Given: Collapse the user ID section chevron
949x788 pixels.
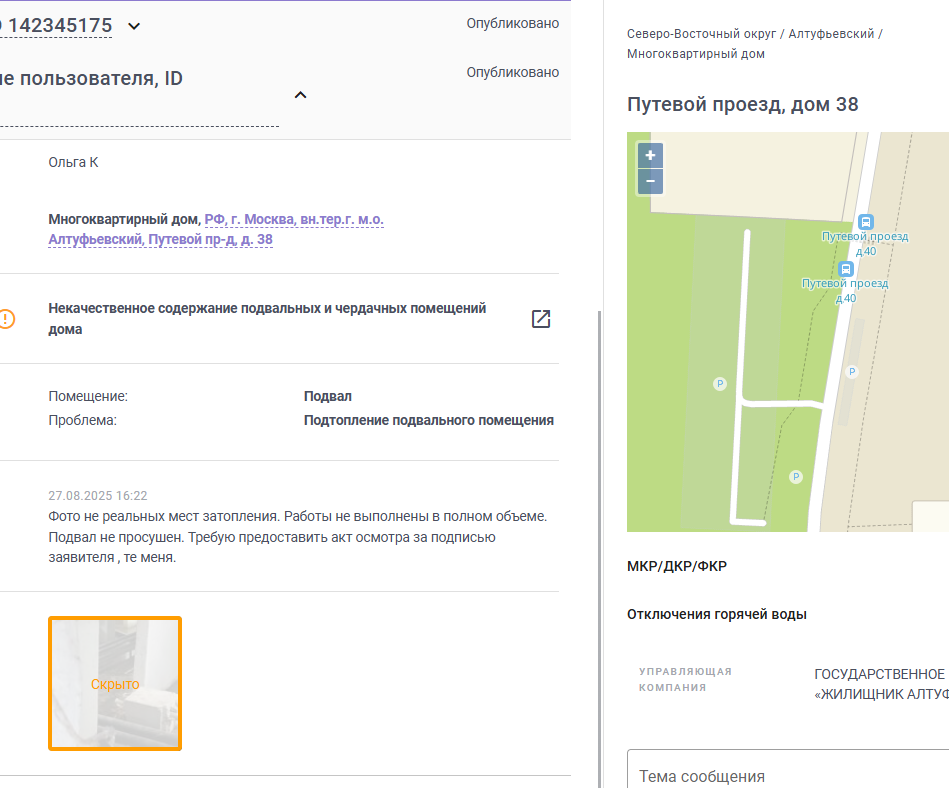Looking at the screenshot, I should click(x=300, y=95).
